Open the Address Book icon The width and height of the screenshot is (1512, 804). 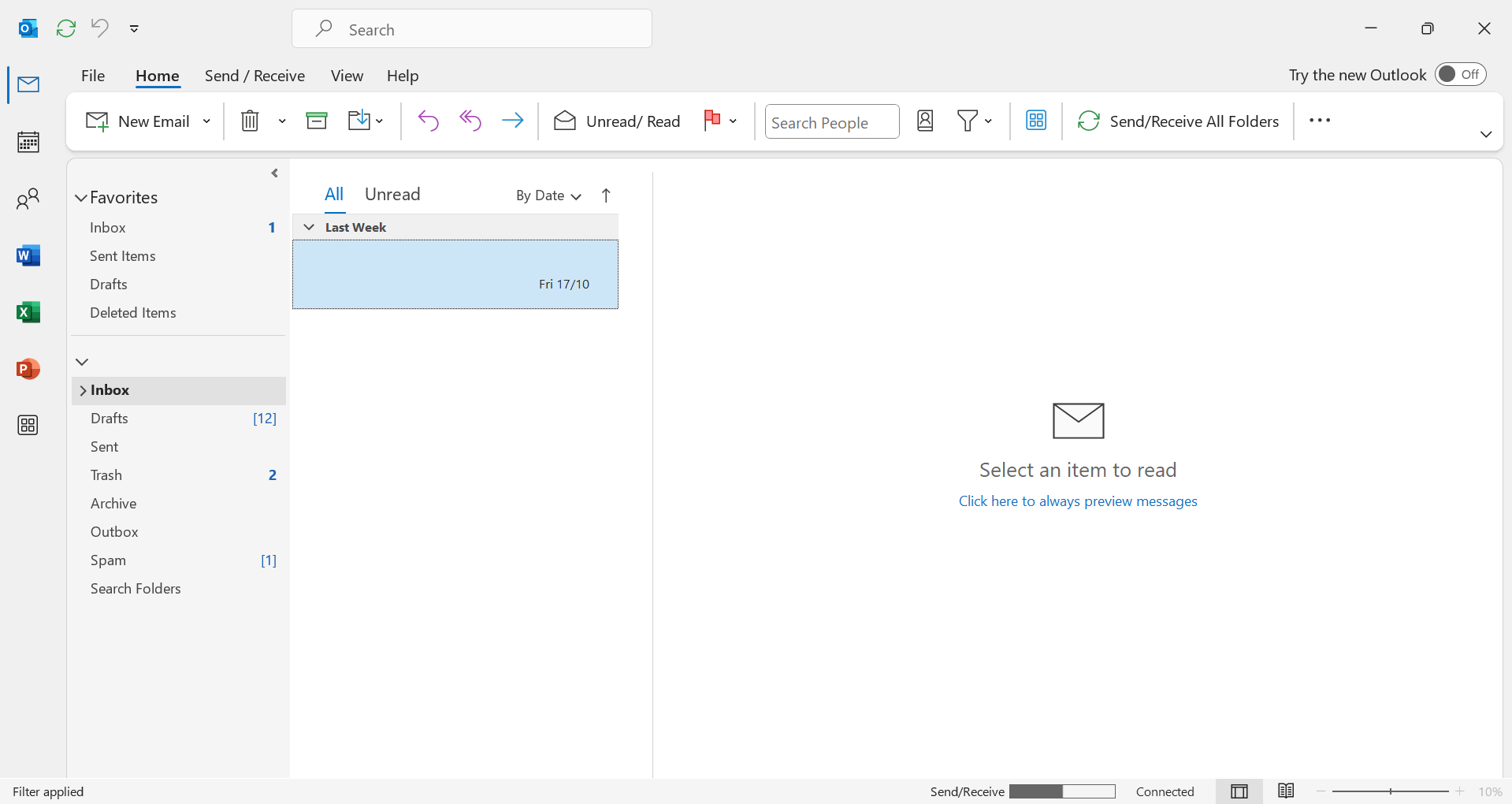[x=926, y=121]
